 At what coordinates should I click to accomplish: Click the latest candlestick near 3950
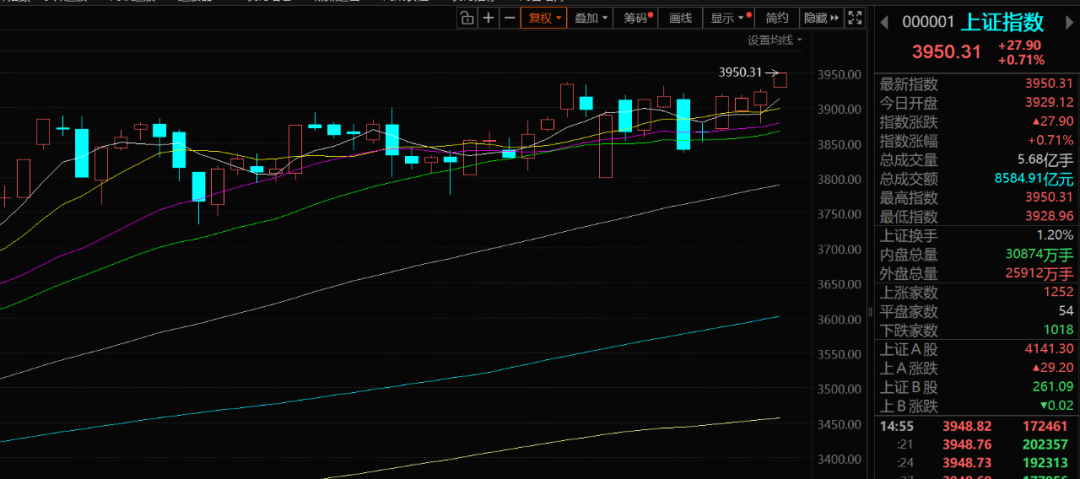tap(780, 80)
